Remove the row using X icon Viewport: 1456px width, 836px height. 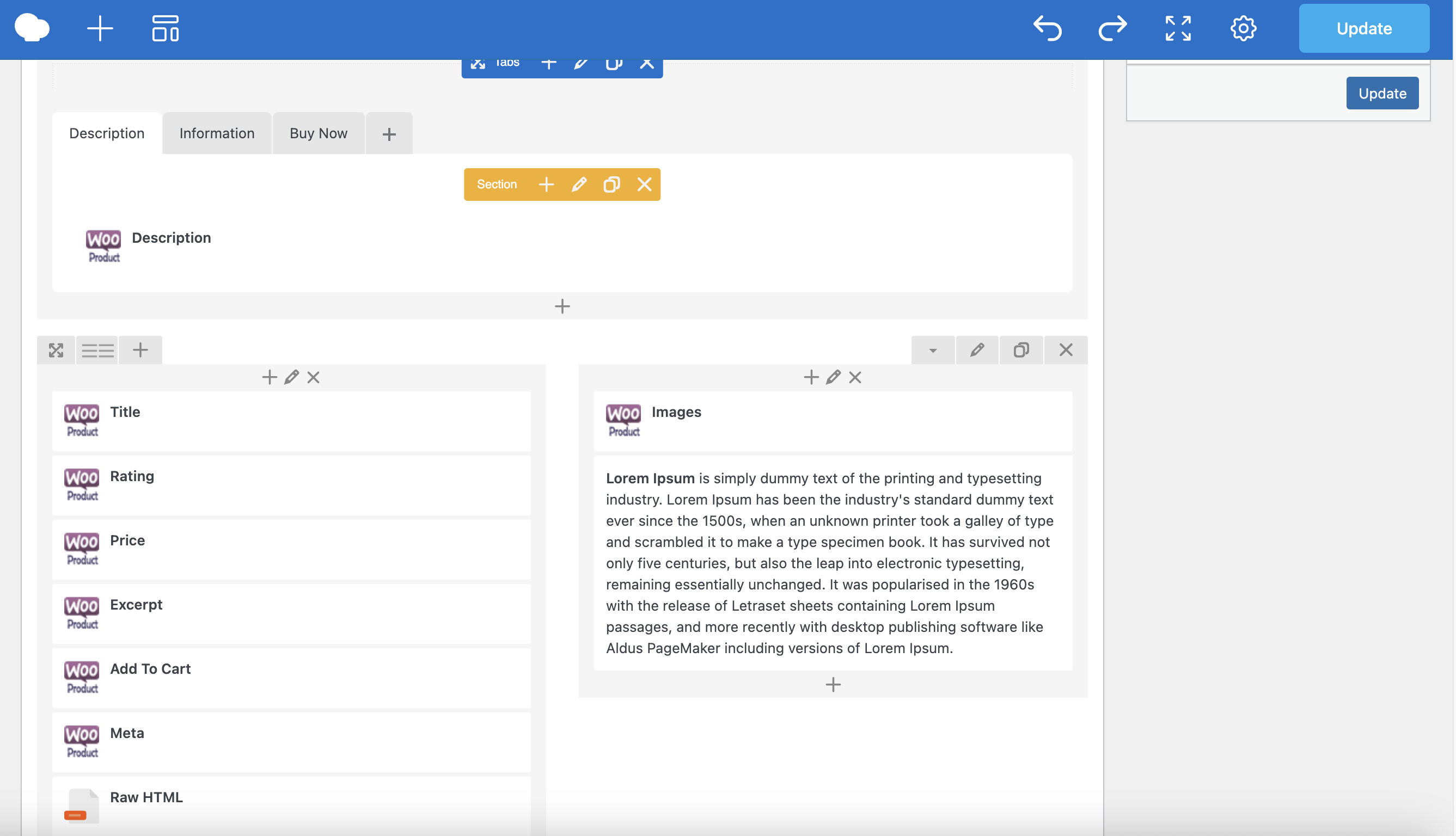(1066, 351)
